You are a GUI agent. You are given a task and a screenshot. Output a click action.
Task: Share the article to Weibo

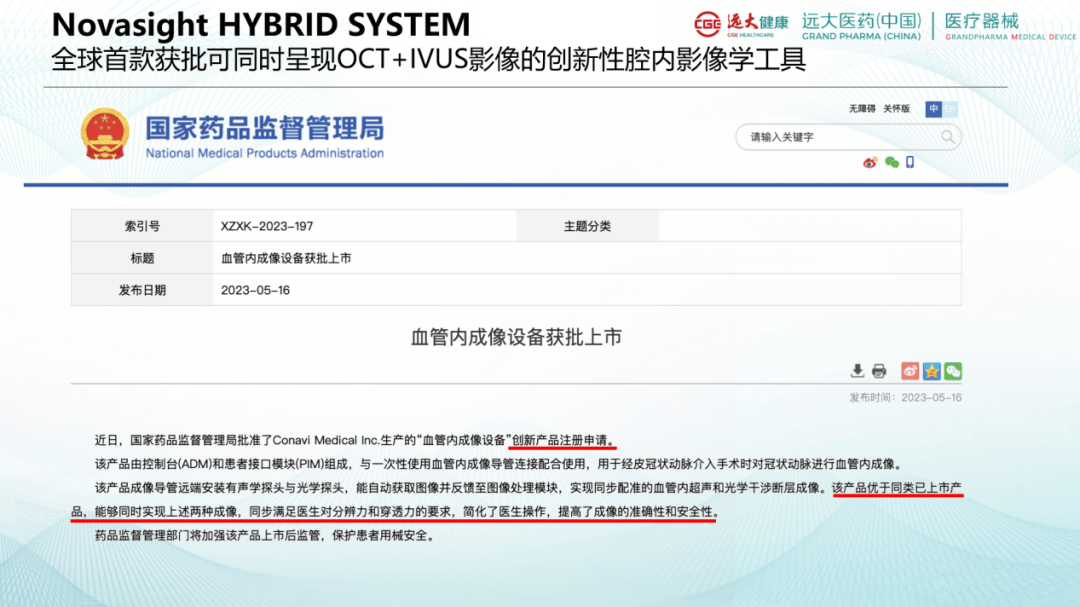[910, 371]
